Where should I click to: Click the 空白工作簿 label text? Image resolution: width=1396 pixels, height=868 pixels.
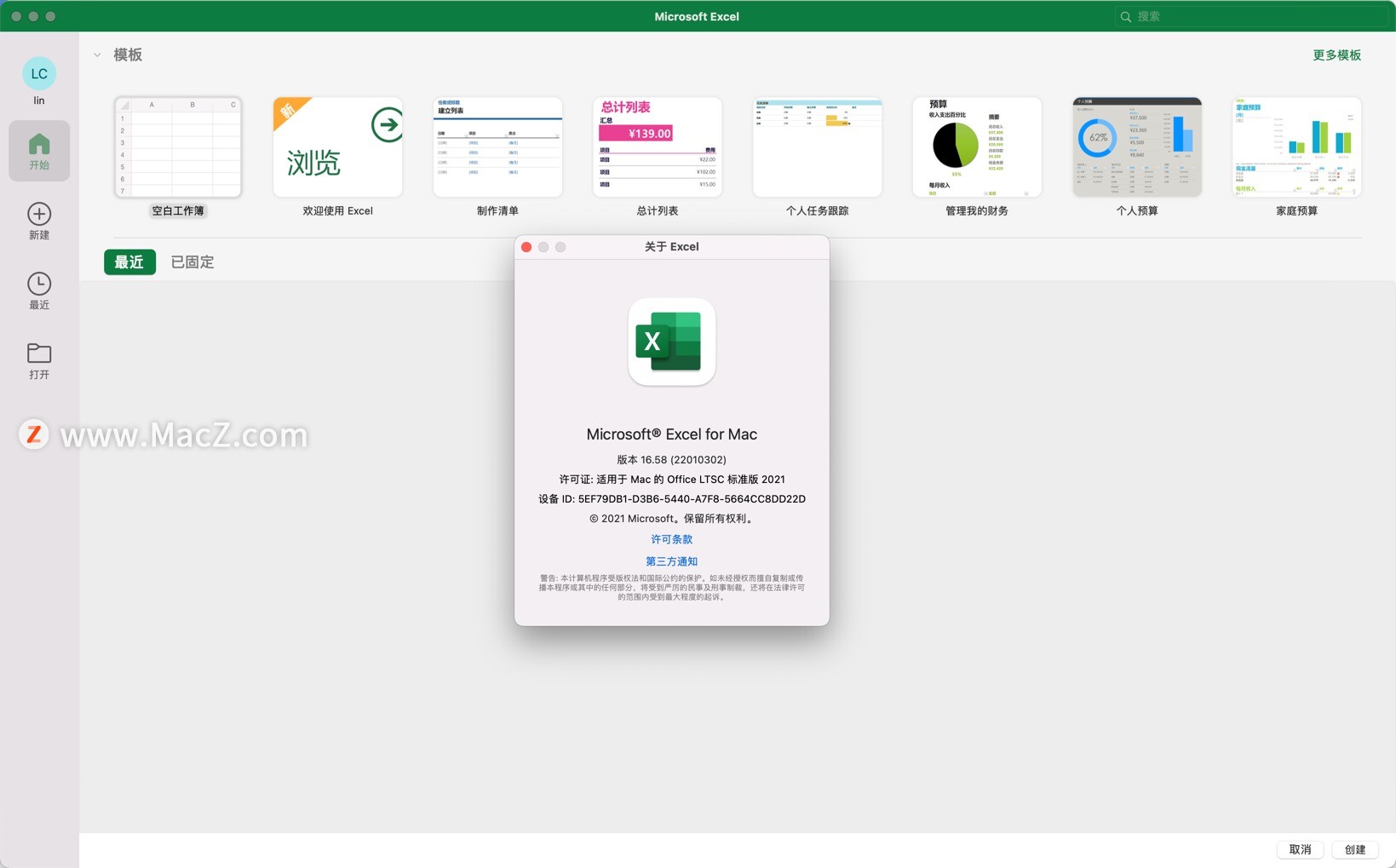[x=178, y=210]
